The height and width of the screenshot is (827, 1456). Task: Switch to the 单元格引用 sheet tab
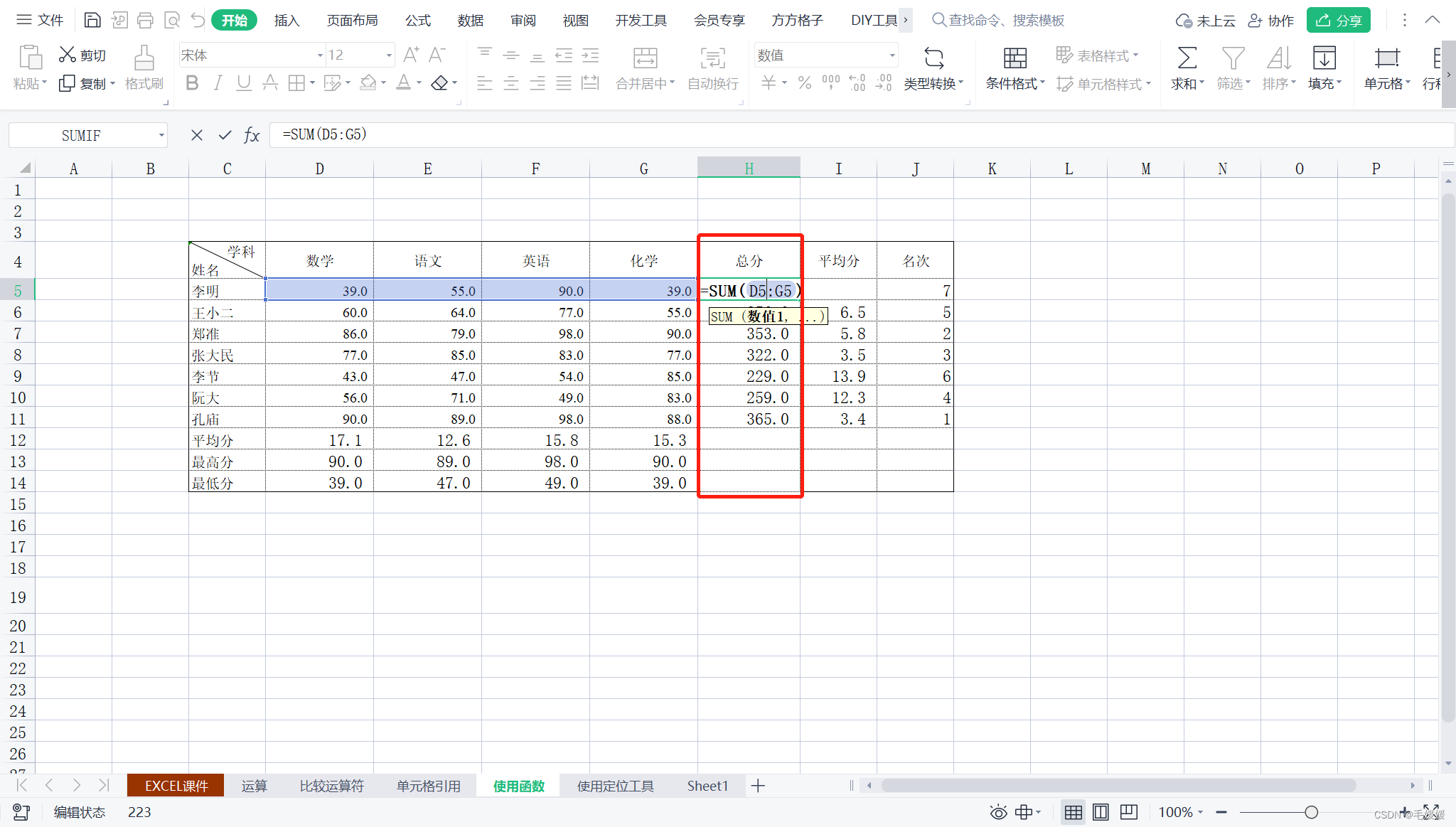click(x=428, y=786)
